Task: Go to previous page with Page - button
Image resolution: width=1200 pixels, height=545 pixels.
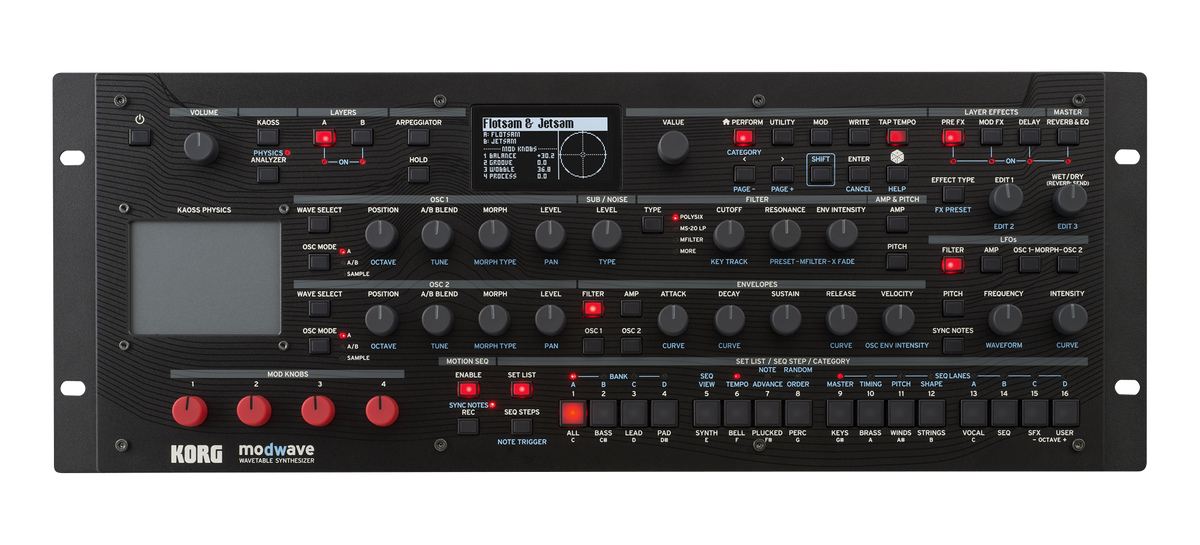Action: 743,172
